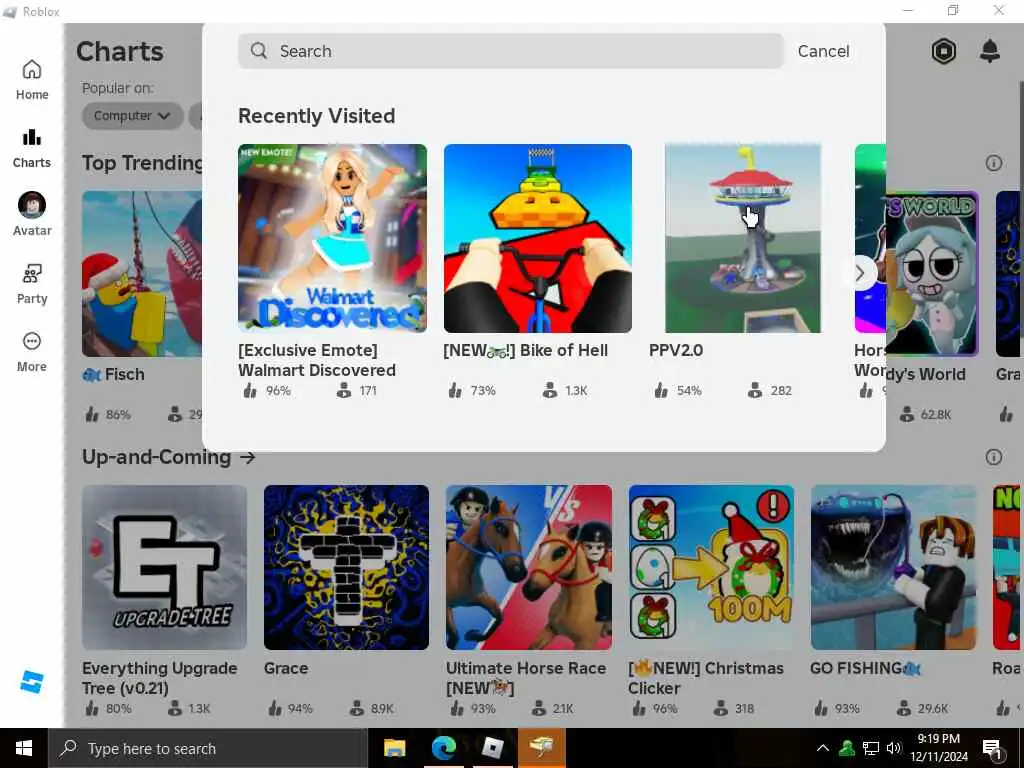This screenshot has width=1024, height=768.
Task: Open the Charts sidebar item
Action: click(32, 149)
